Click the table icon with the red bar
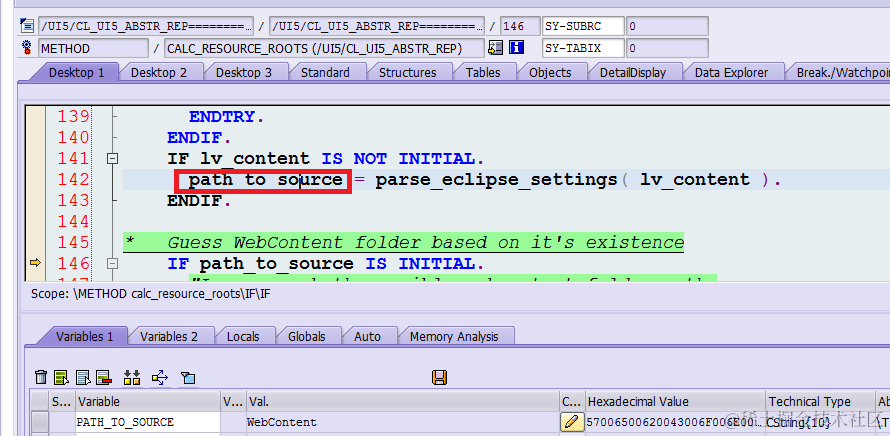890x436 pixels. (103, 377)
